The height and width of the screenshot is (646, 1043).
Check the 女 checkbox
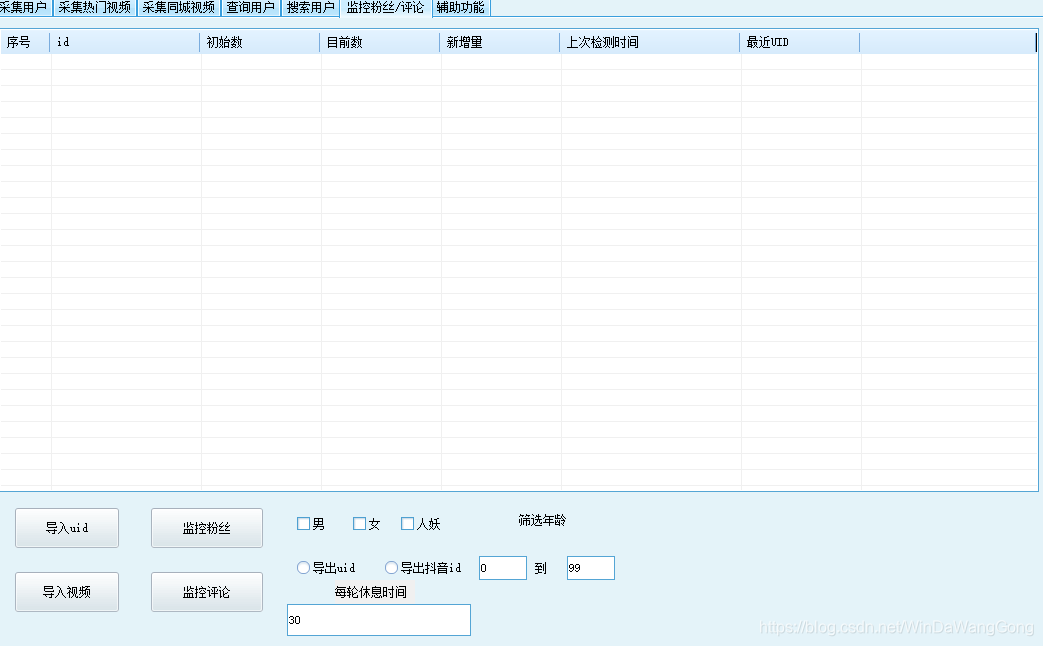tap(359, 524)
